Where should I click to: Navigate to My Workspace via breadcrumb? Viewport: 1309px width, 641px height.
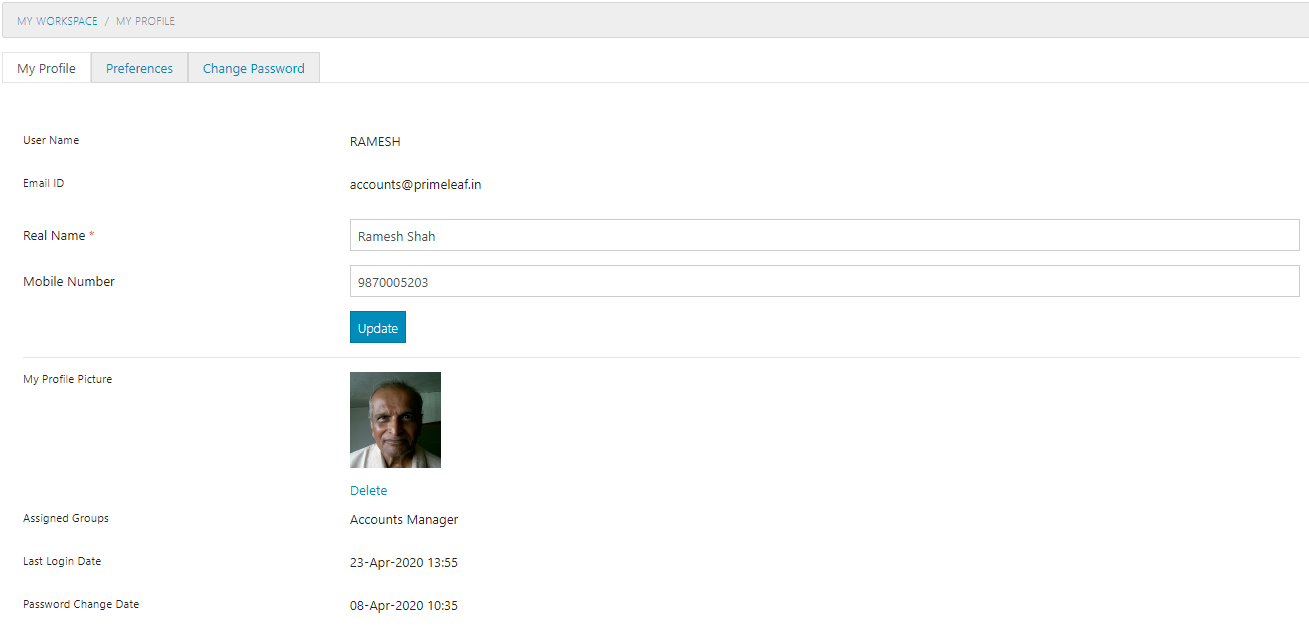coord(56,20)
